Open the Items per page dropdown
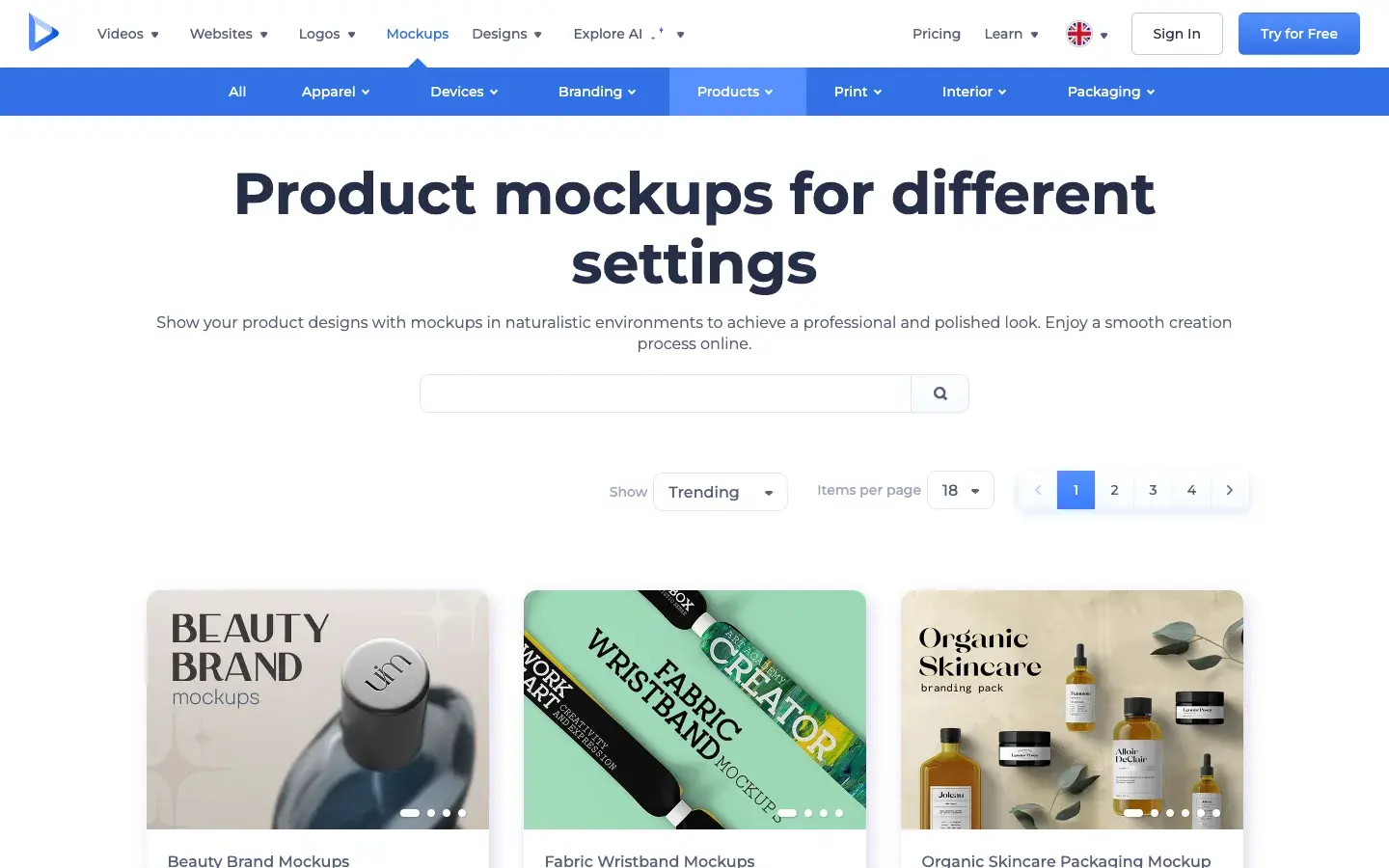 (x=960, y=490)
